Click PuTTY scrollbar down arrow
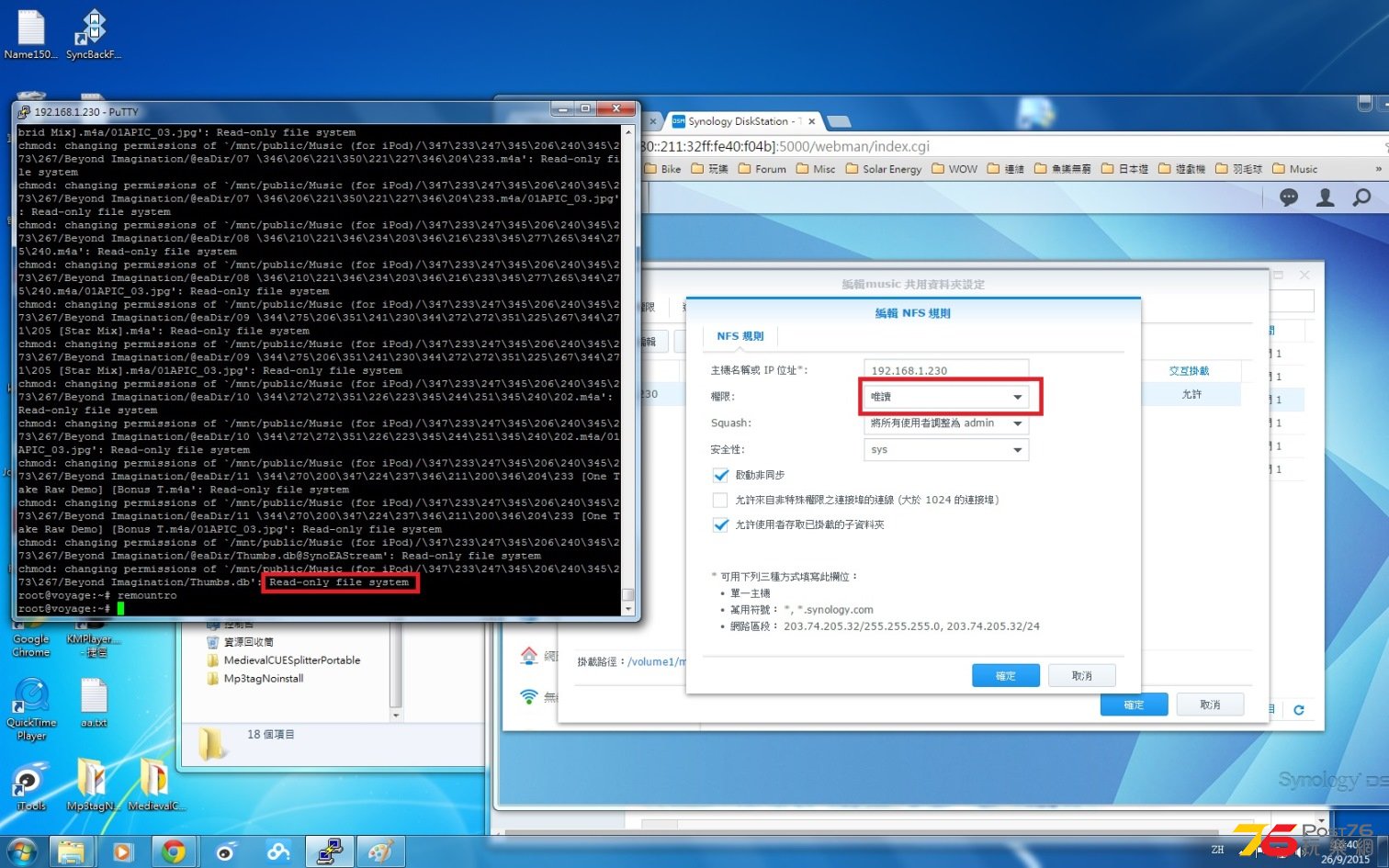 (628, 608)
